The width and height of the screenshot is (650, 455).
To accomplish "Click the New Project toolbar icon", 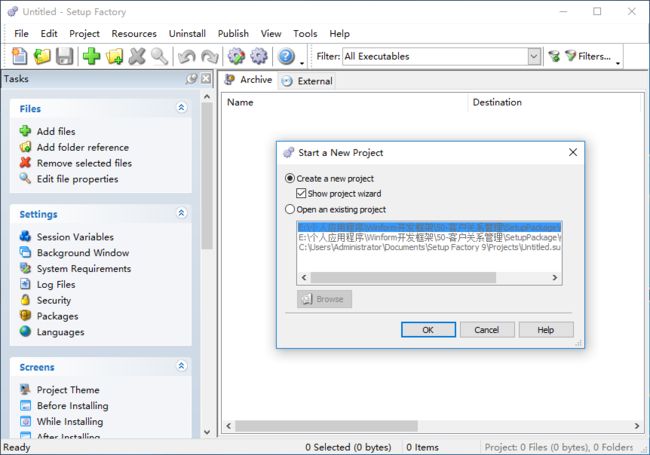I will [x=19, y=56].
